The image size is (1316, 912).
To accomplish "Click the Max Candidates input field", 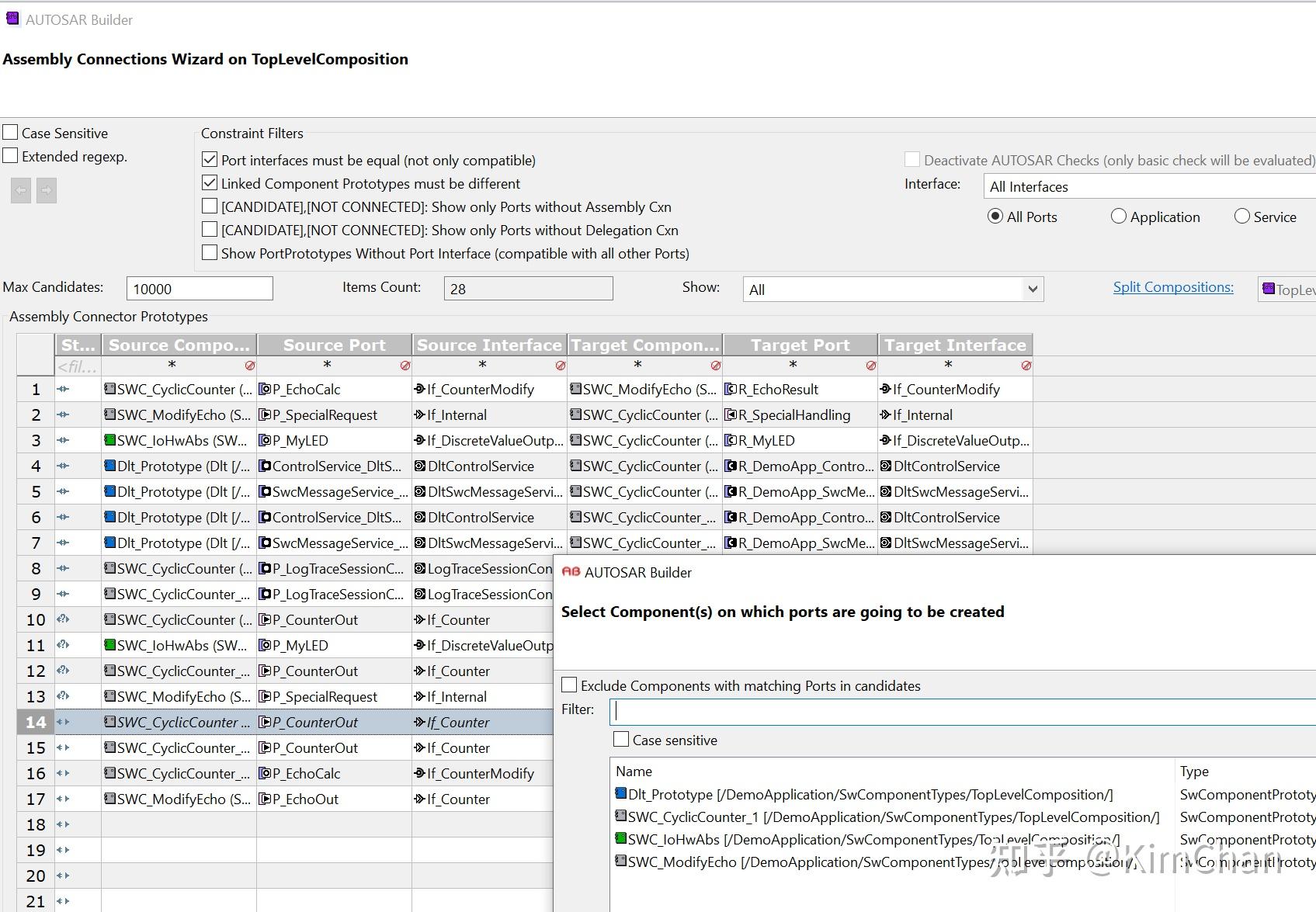I will [200, 289].
